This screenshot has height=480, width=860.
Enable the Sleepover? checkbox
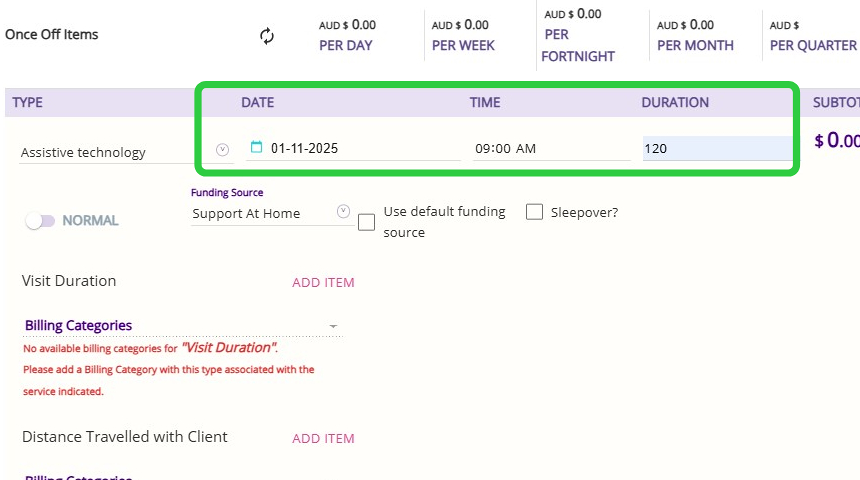click(534, 212)
